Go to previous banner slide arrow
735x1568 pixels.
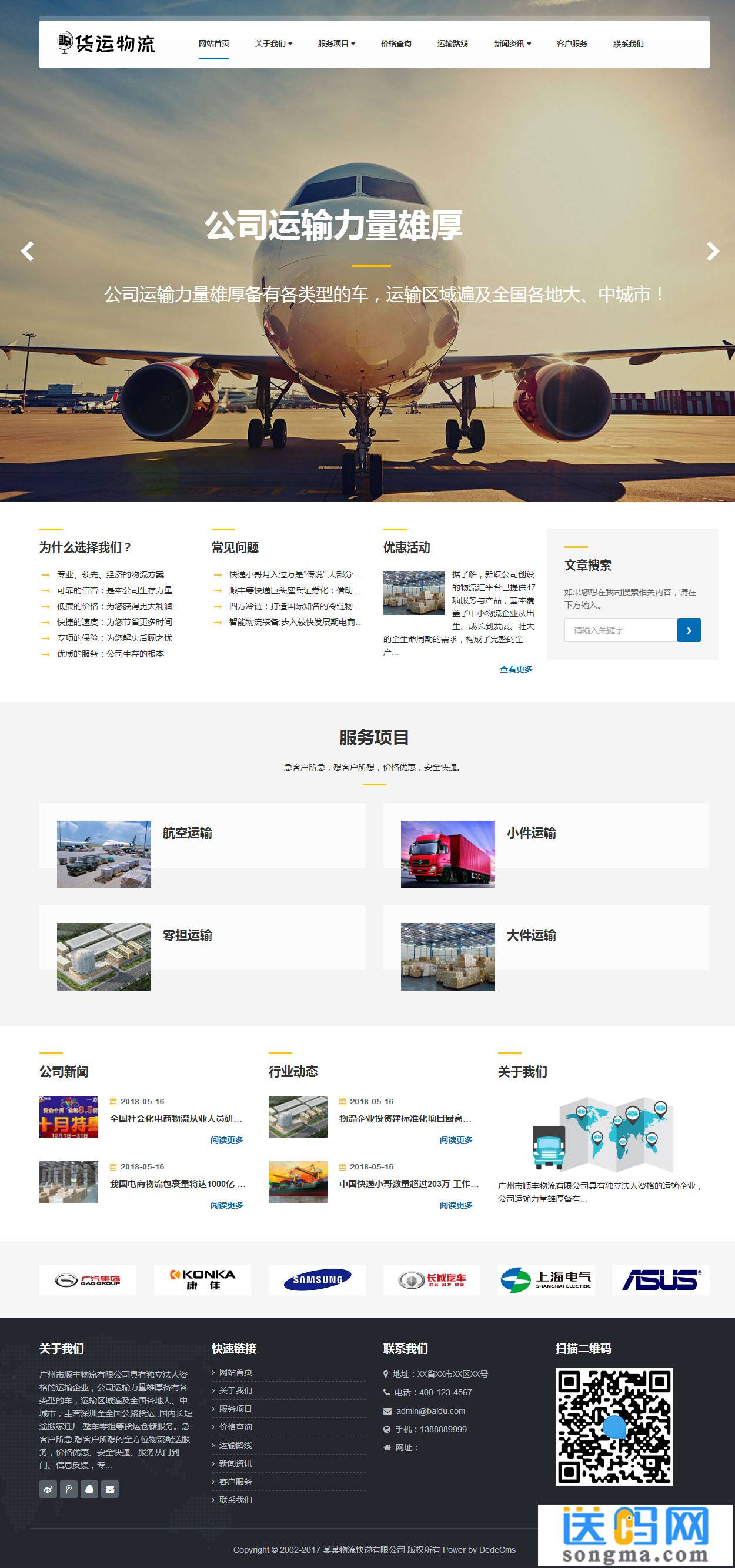(x=28, y=252)
